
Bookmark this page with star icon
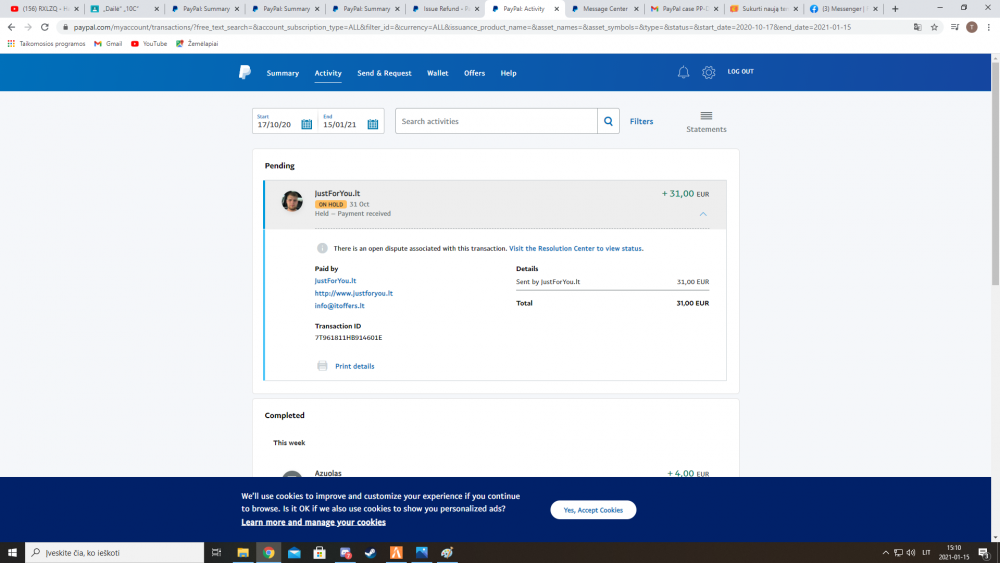pyautogui.click(x=934, y=27)
